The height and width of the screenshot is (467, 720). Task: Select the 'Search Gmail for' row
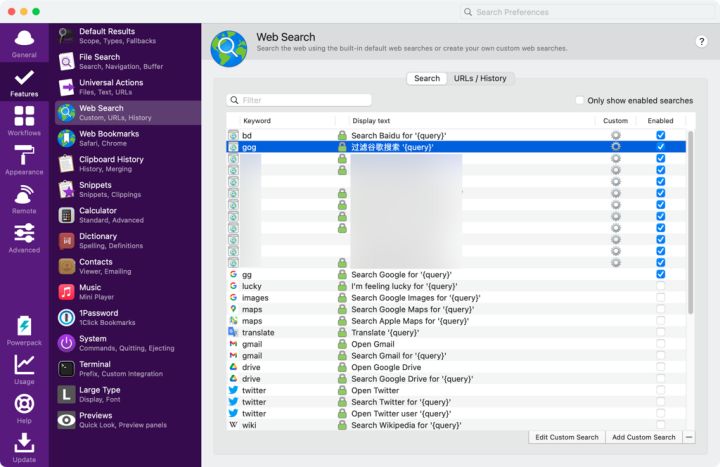(x=456, y=355)
